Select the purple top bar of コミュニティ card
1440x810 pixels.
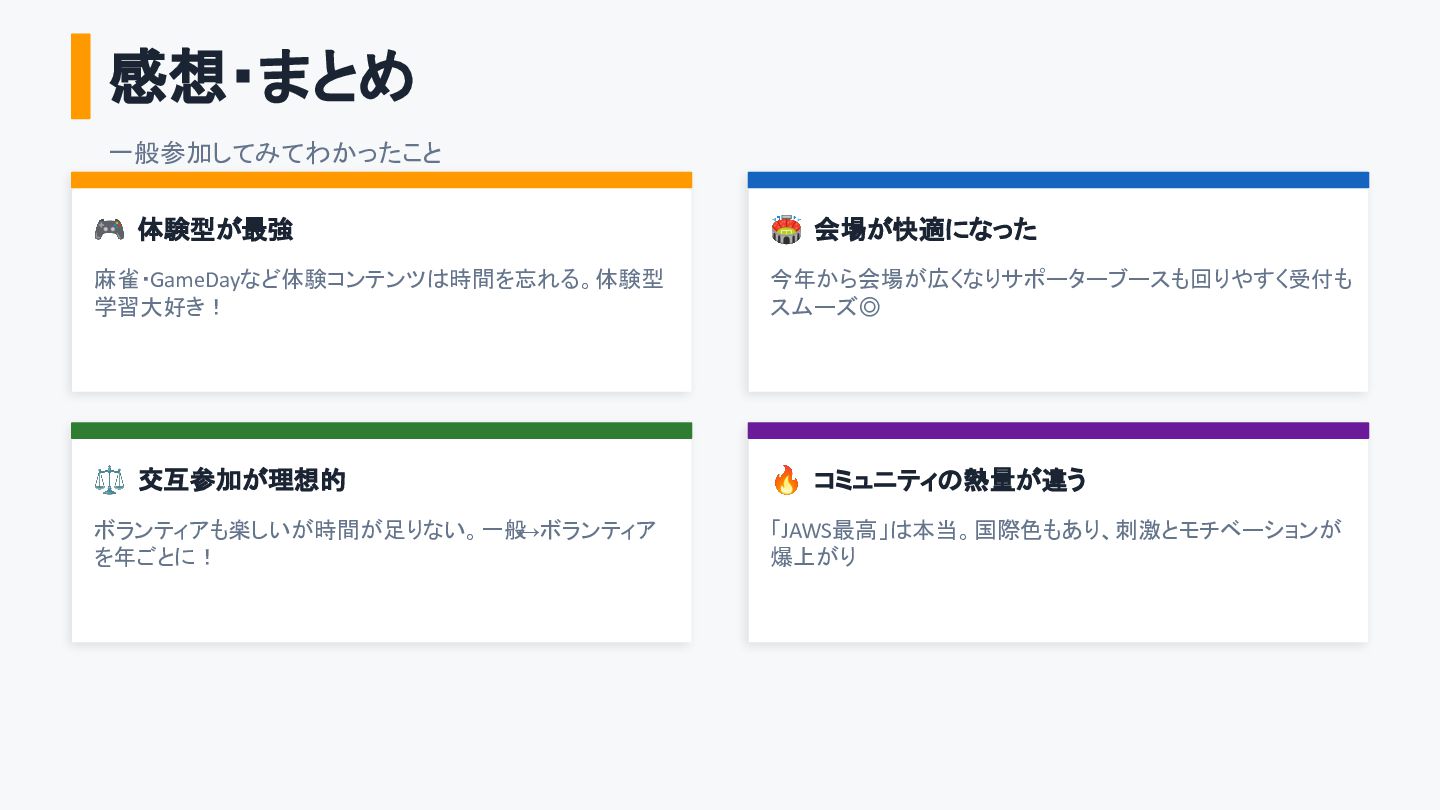pyautogui.click(x=1058, y=431)
